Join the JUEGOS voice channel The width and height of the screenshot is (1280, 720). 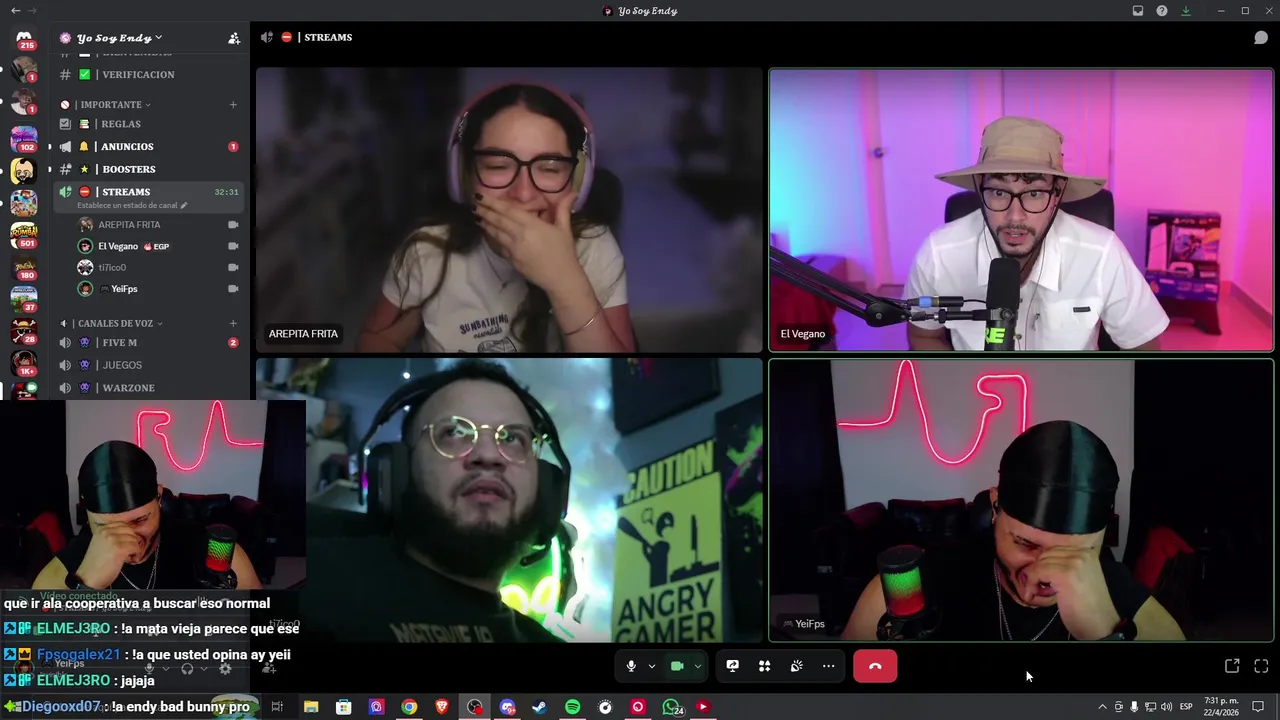(x=148, y=365)
